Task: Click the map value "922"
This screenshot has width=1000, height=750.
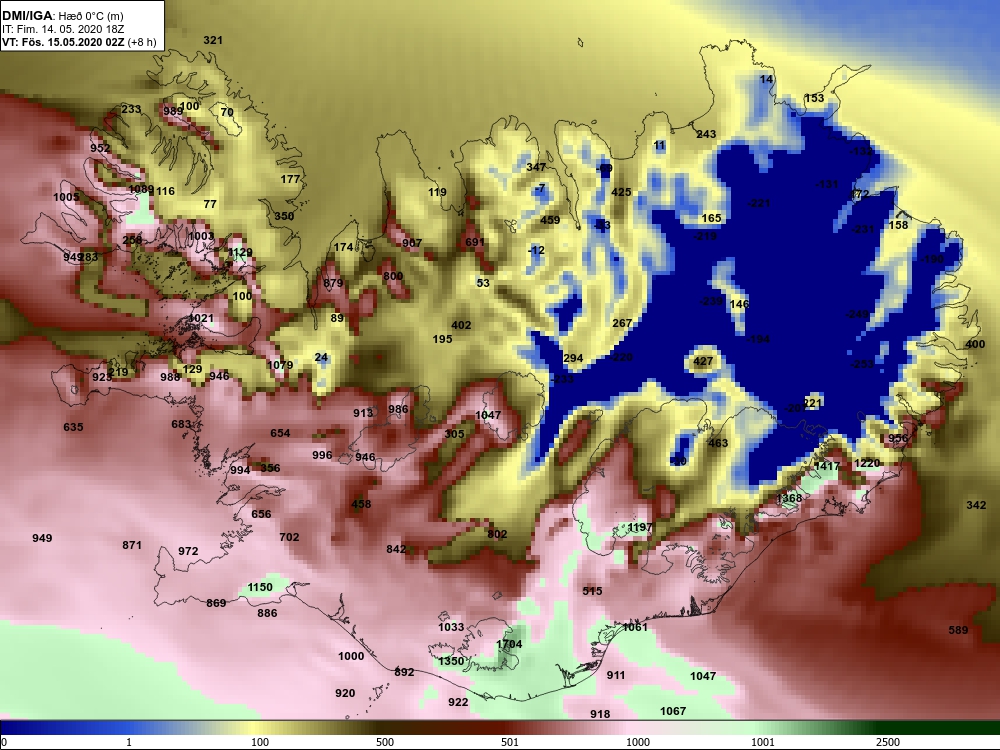Action: (x=458, y=702)
